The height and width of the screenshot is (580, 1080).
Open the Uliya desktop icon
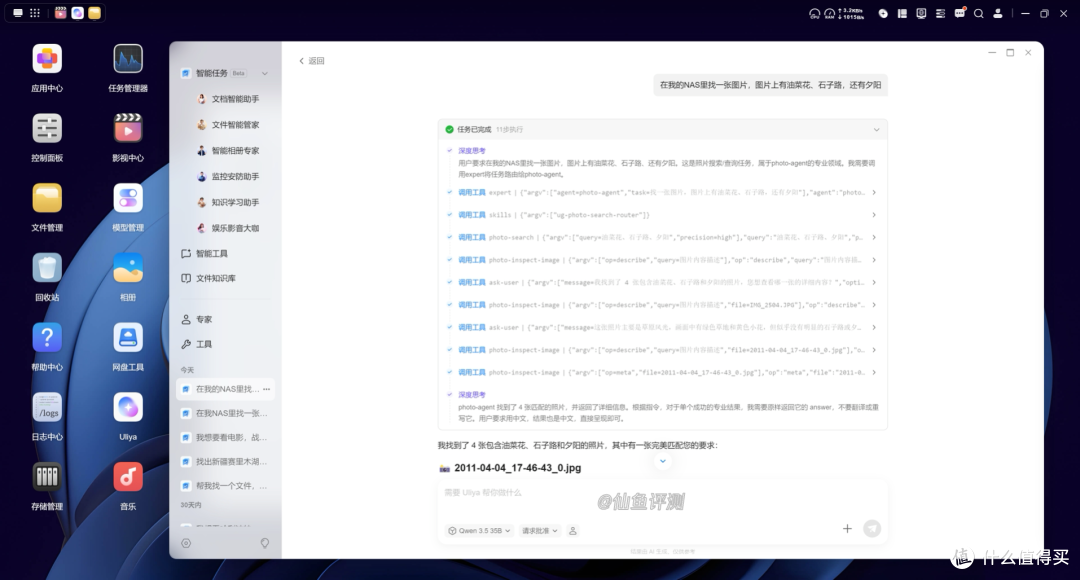128,408
